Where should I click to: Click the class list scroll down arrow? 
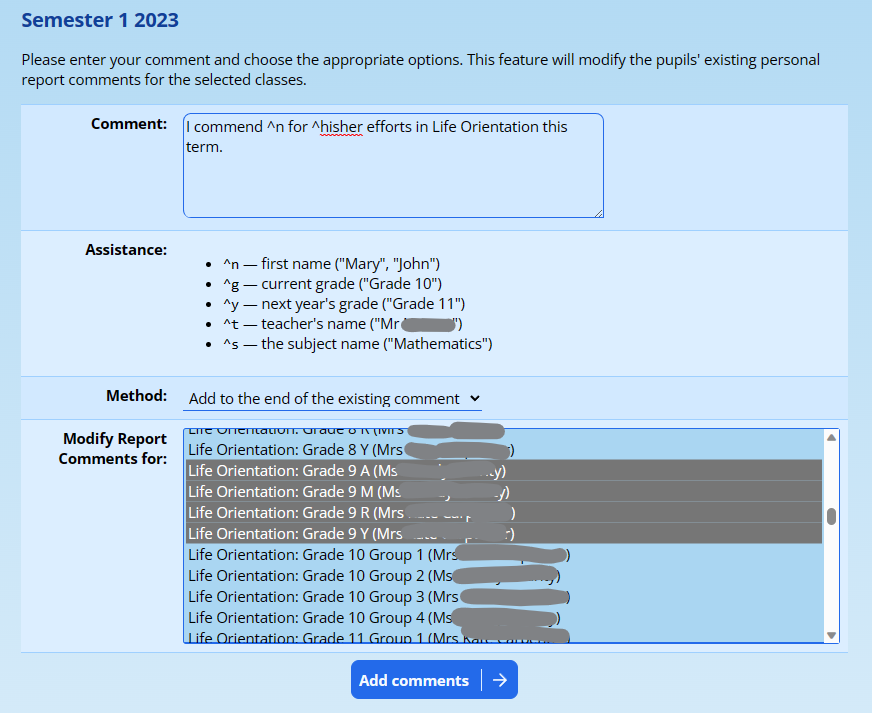[831, 635]
